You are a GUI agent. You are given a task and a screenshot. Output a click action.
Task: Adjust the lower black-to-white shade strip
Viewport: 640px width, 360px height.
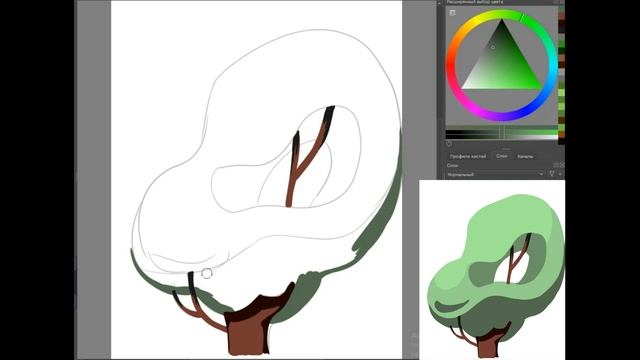[x=502, y=138]
